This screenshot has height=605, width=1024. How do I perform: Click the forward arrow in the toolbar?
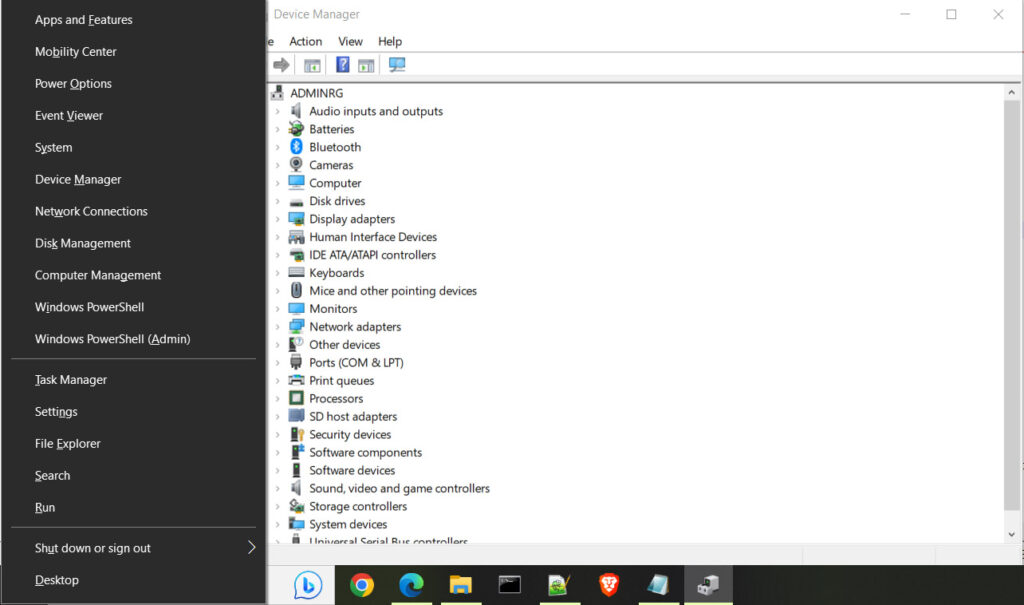point(280,64)
